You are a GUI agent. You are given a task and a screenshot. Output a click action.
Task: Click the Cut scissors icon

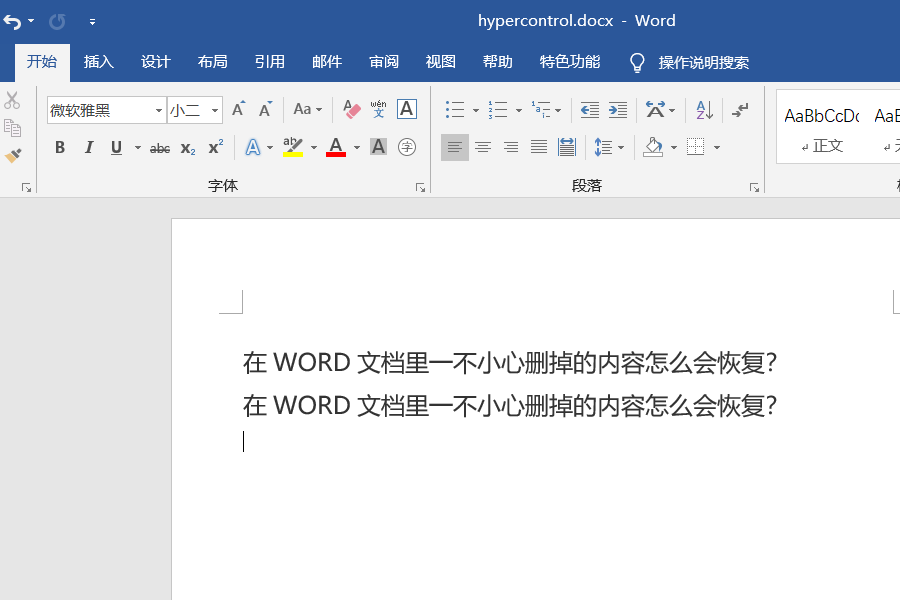12,100
